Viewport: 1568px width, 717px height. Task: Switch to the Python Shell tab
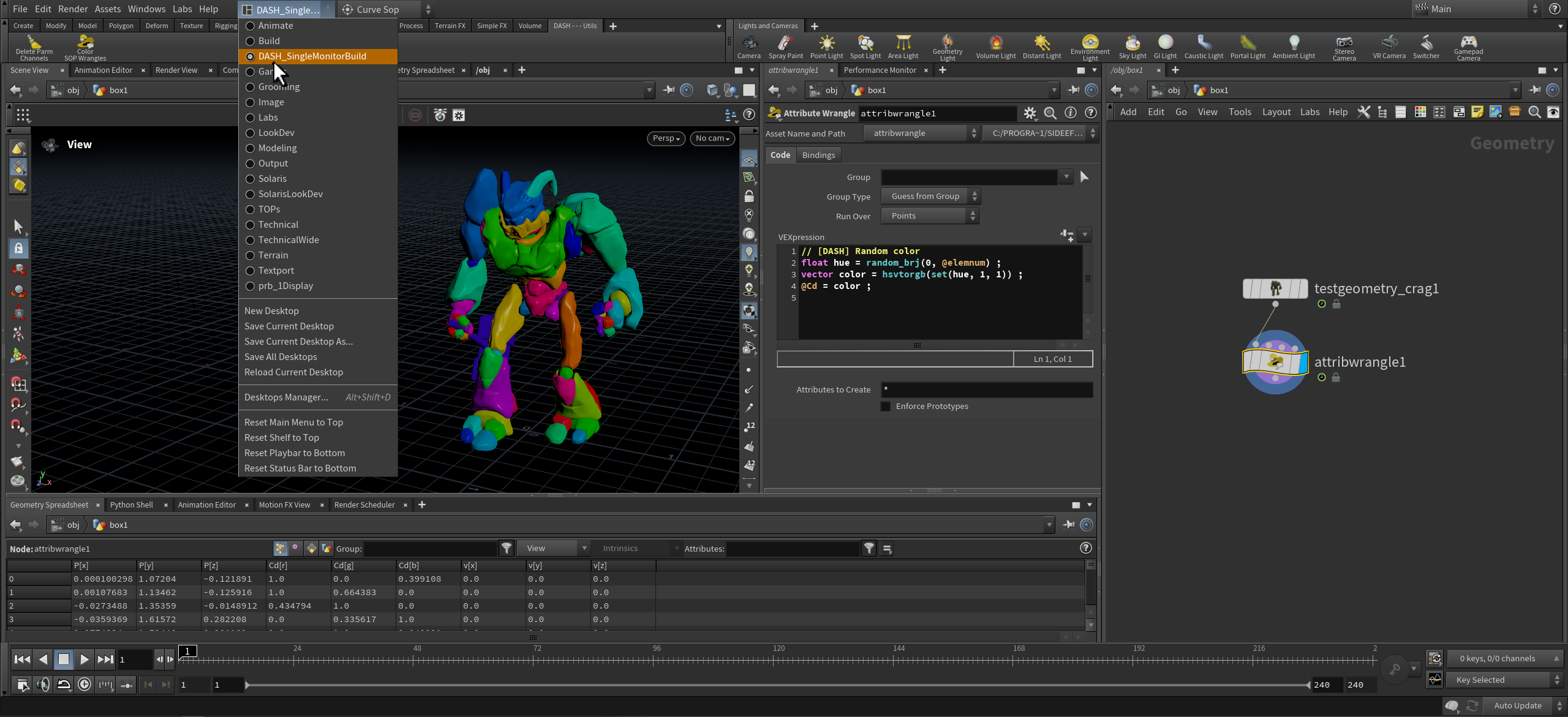pyautogui.click(x=132, y=505)
